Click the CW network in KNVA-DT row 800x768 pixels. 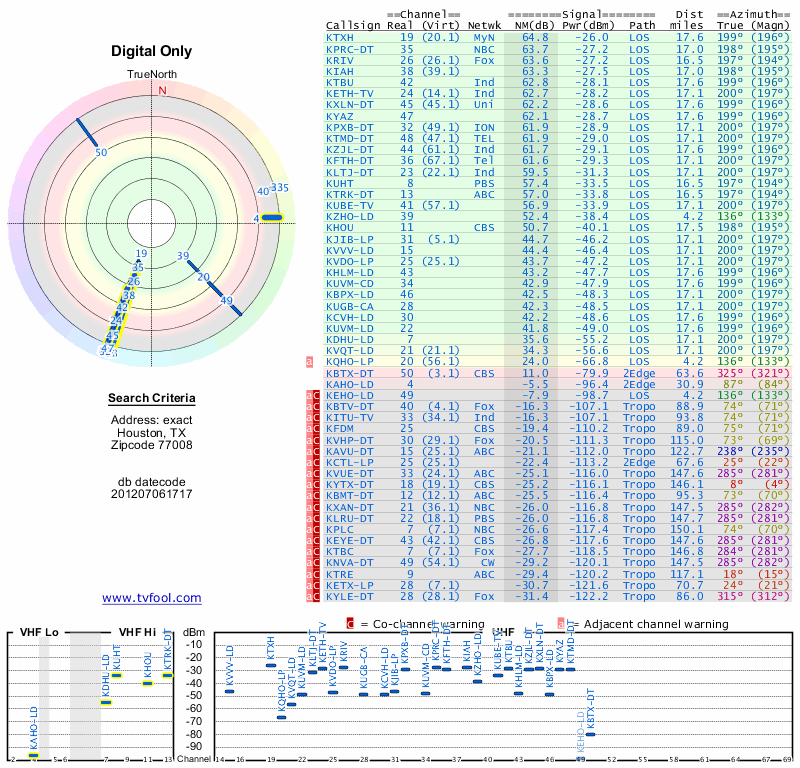tap(488, 563)
